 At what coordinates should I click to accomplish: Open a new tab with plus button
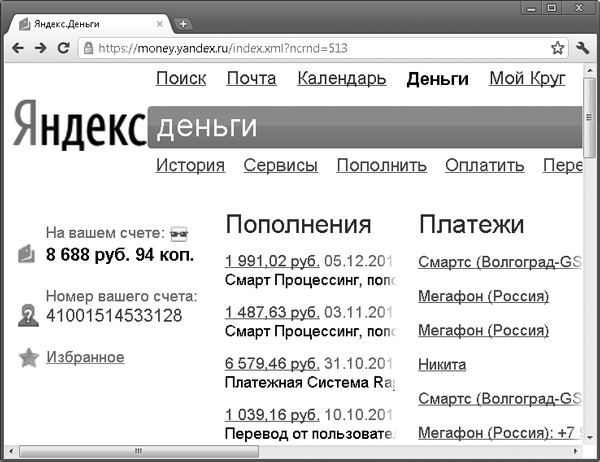coord(183,23)
